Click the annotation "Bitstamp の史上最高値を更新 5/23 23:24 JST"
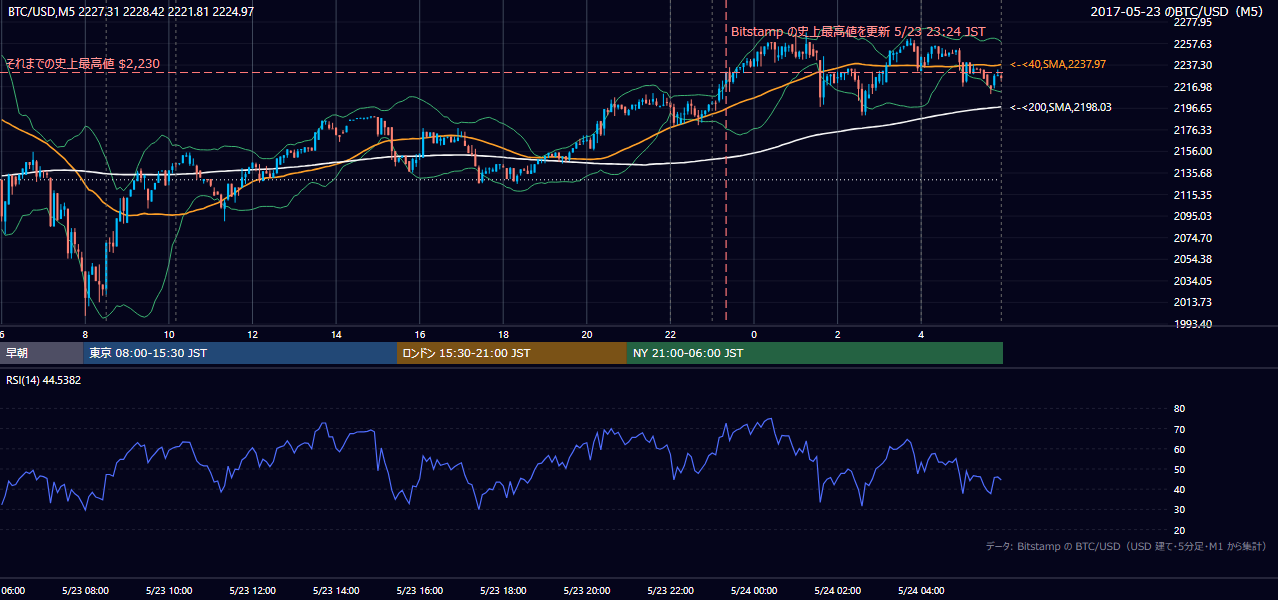 [x=858, y=32]
